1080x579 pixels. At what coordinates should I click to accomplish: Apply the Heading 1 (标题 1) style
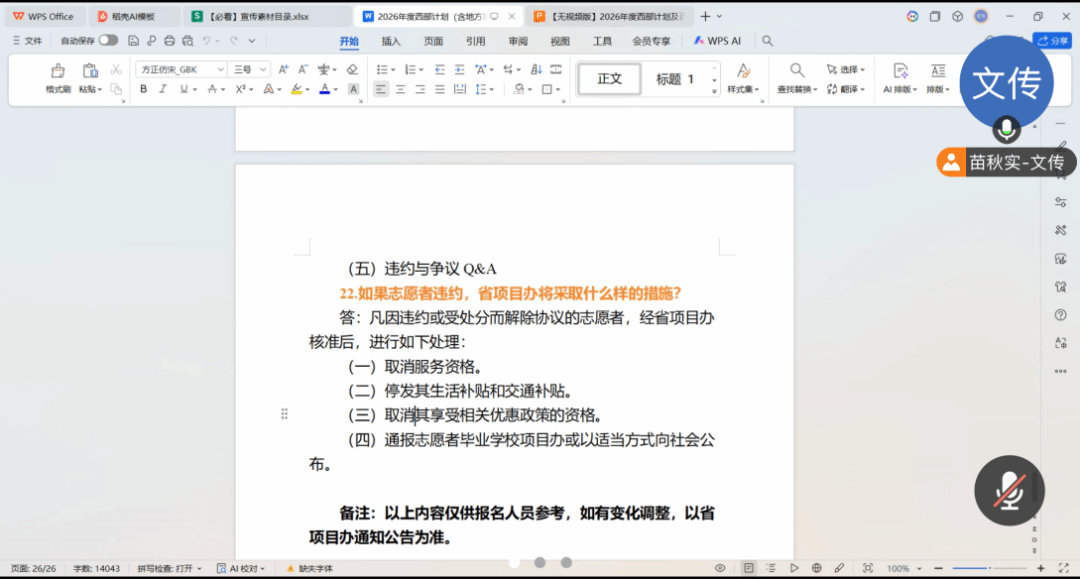674,79
